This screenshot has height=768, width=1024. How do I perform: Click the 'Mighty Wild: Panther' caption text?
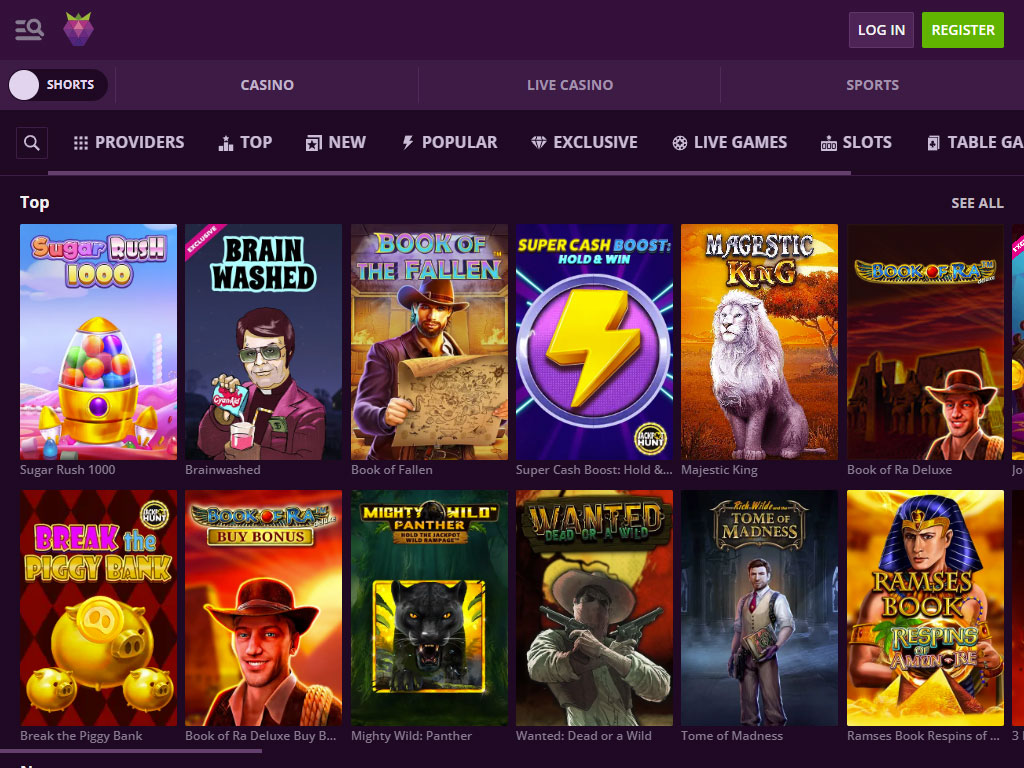tap(411, 735)
